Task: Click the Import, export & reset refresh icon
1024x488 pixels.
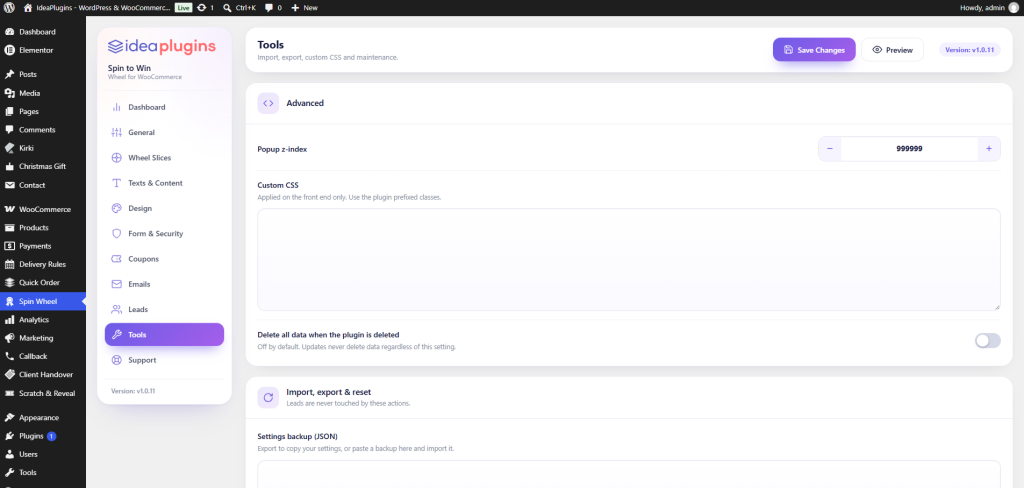Action: [268, 397]
